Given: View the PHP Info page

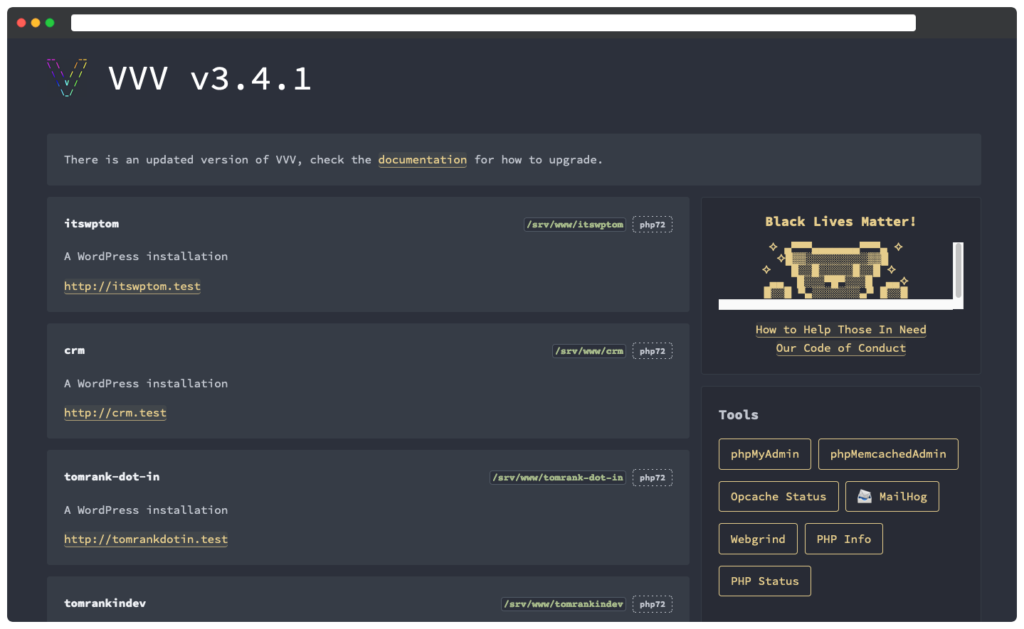Looking at the screenshot, I should (x=843, y=539).
